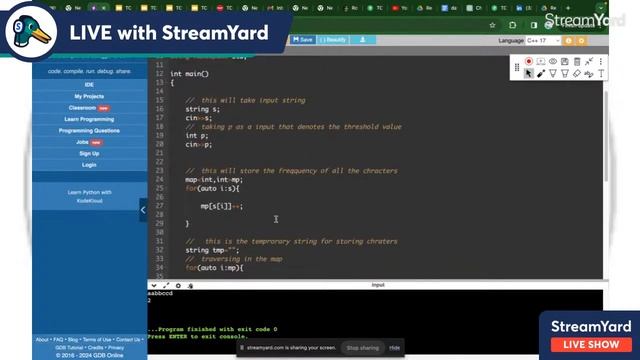Viewport: 640px width, 360px height.
Task: Click the annotation toolbar drag grip handle
Action: tap(517, 68)
